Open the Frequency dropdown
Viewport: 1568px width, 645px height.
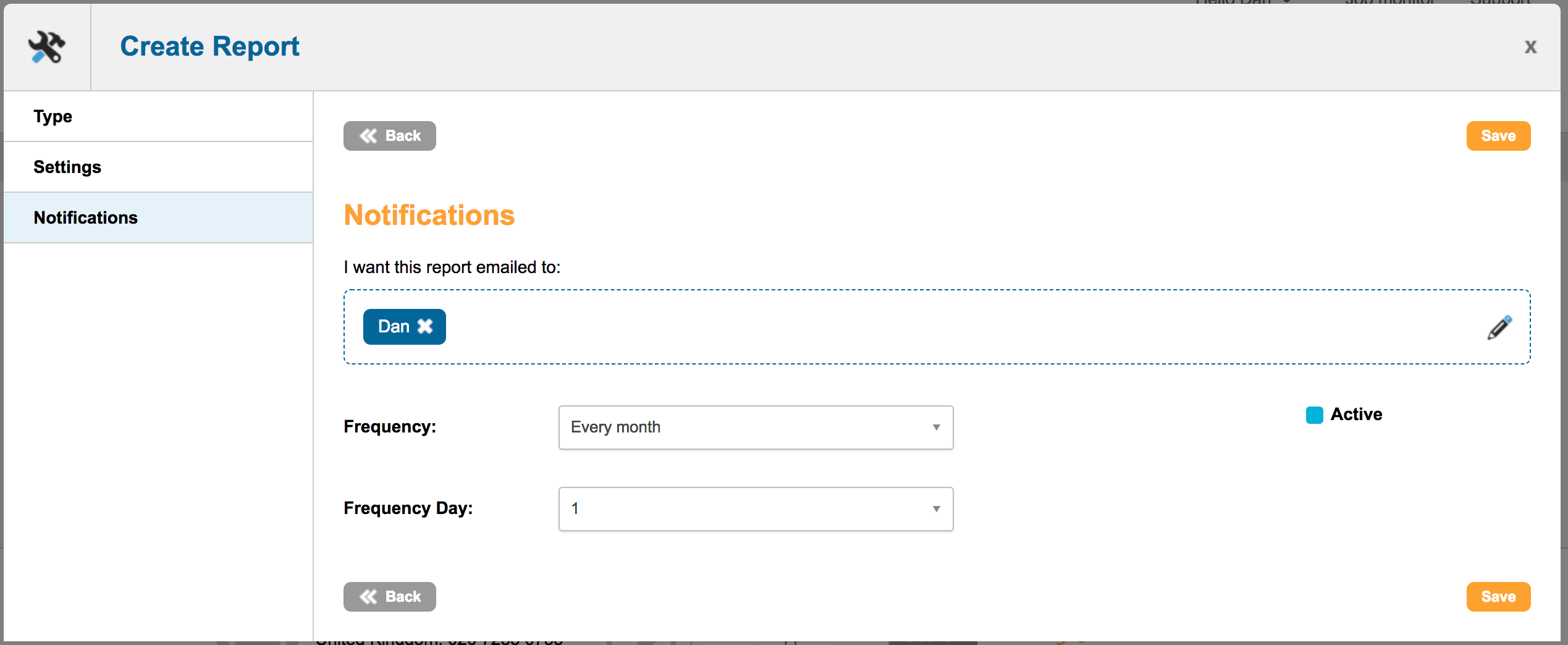[x=755, y=428]
